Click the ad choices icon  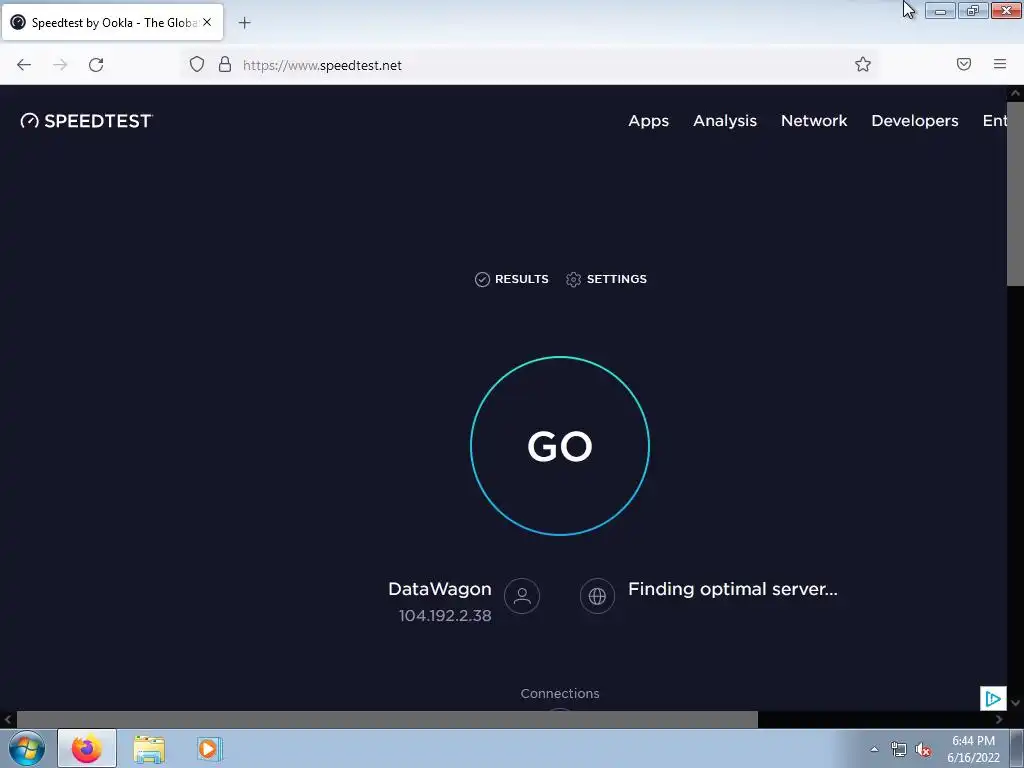tap(993, 698)
